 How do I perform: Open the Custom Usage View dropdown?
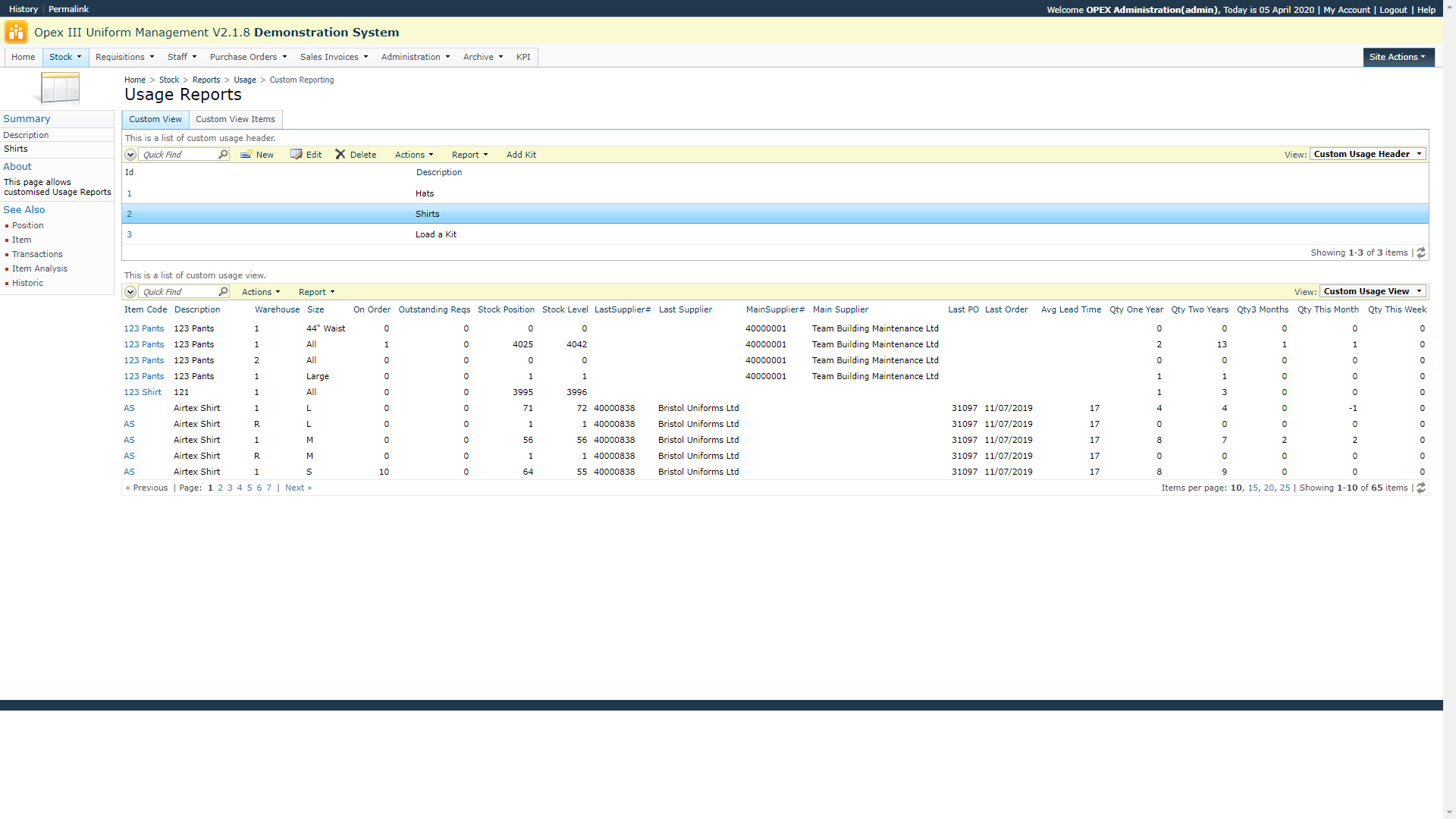point(1372,291)
